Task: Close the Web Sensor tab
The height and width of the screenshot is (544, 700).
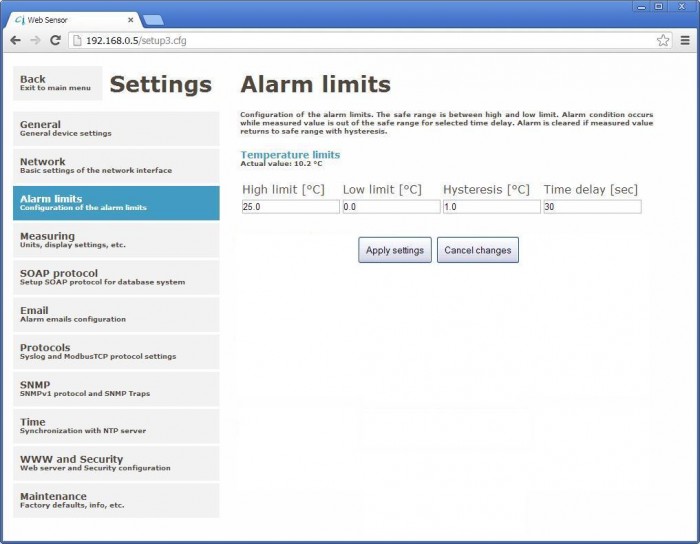Action: pyautogui.click(x=130, y=19)
